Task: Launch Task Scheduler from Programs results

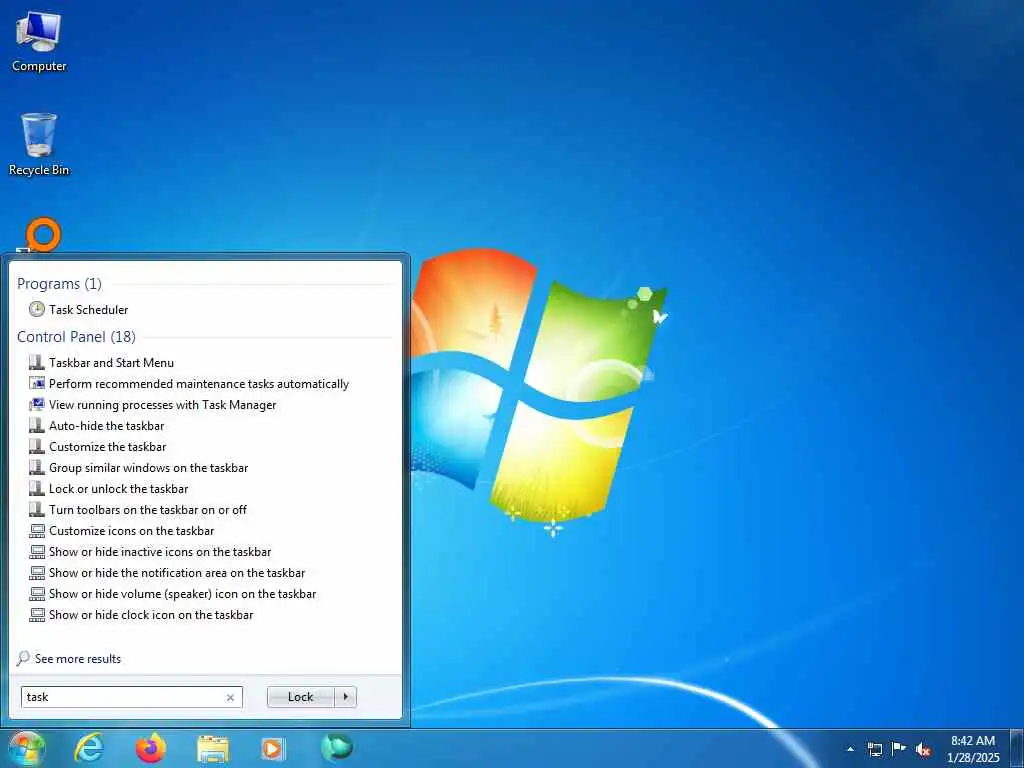Action: [88, 310]
